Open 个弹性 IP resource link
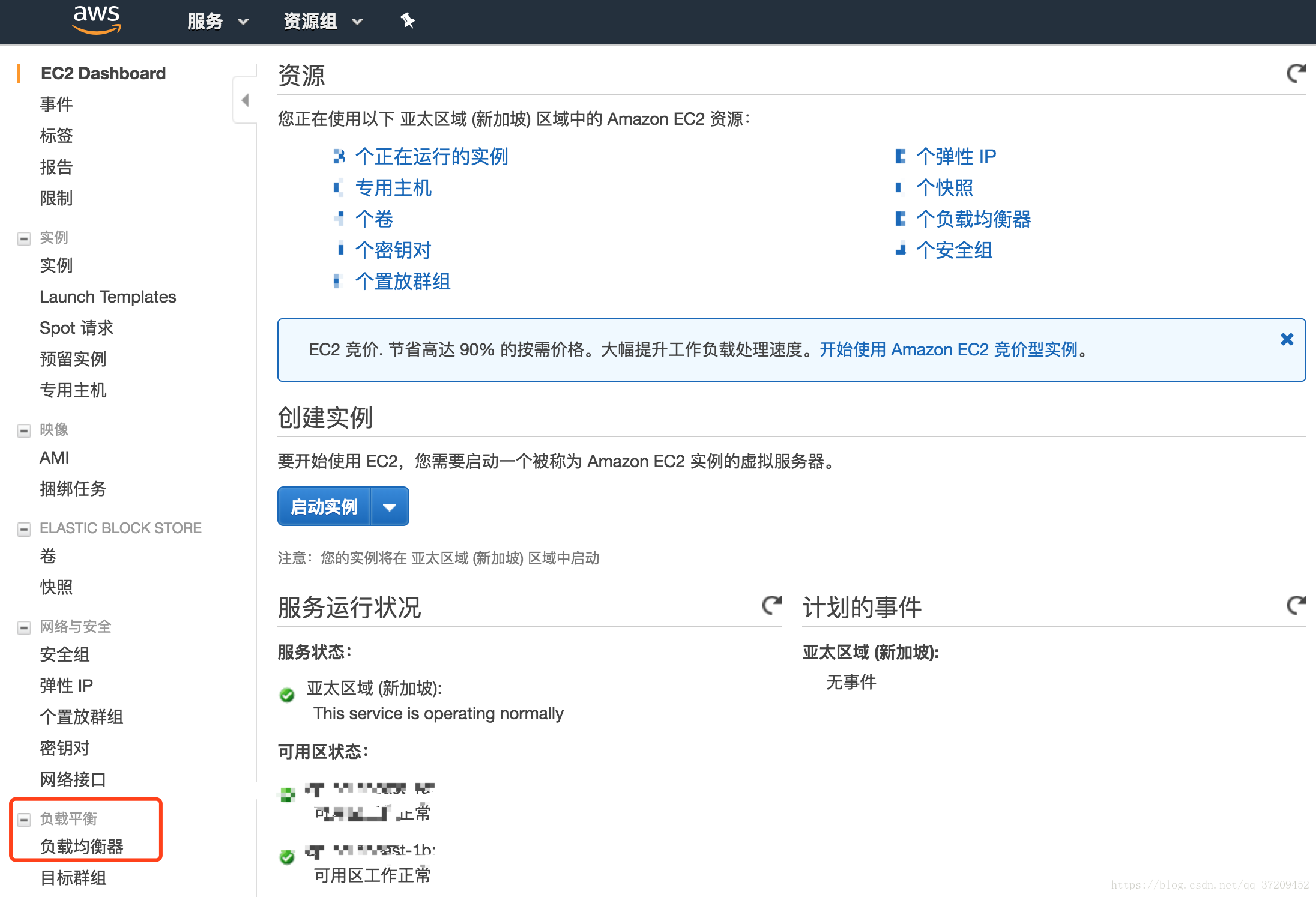The height and width of the screenshot is (897, 1316). [956, 157]
